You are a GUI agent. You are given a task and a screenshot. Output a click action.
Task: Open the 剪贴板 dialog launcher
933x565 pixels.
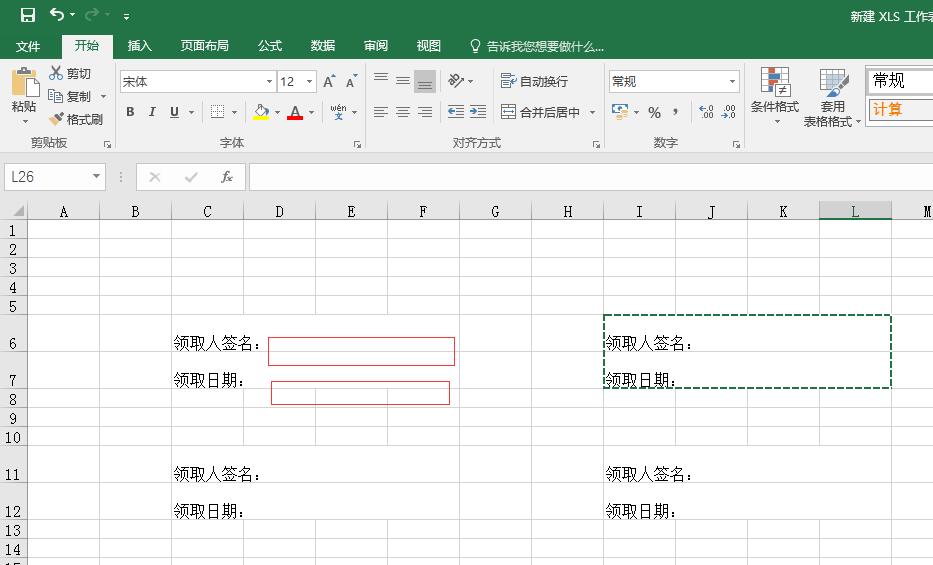[108, 145]
